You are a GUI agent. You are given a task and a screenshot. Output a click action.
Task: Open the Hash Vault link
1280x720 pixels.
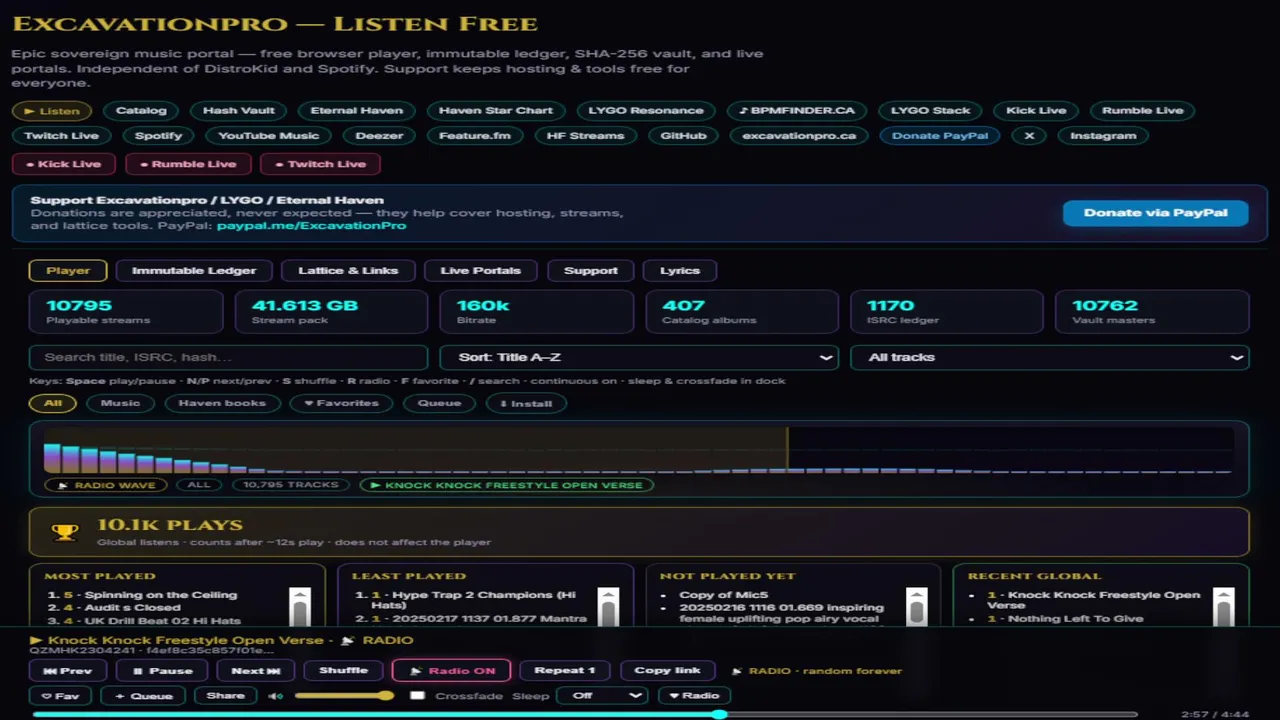pyautogui.click(x=238, y=111)
